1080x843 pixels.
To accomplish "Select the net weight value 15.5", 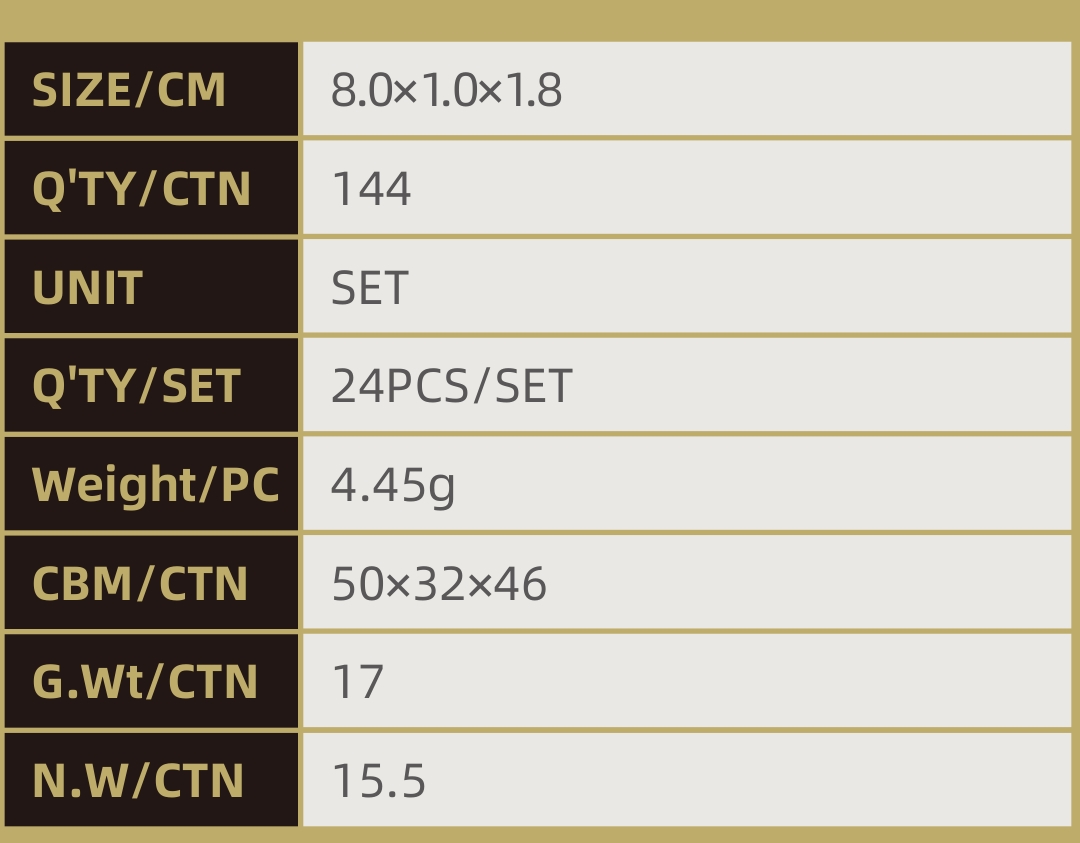I will coord(378,781).
